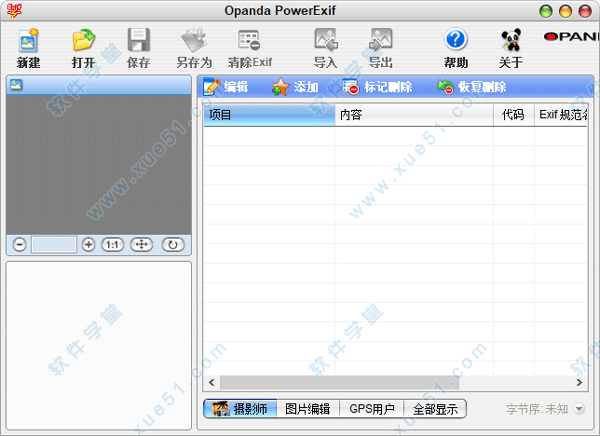
Task: Click the fit-to-window arrows button
Action: point(142,245)
